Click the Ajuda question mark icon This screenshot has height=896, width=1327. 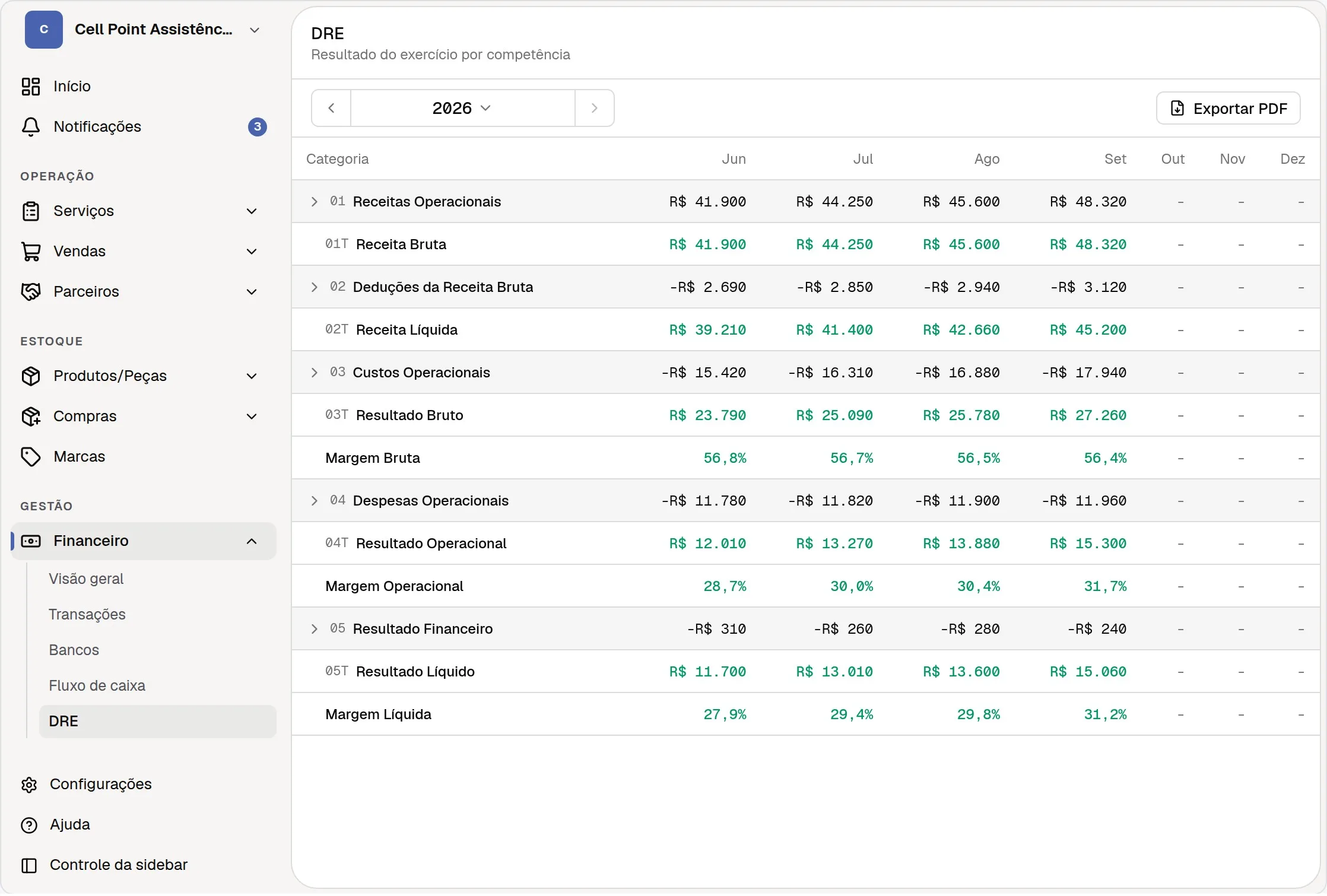29,825
